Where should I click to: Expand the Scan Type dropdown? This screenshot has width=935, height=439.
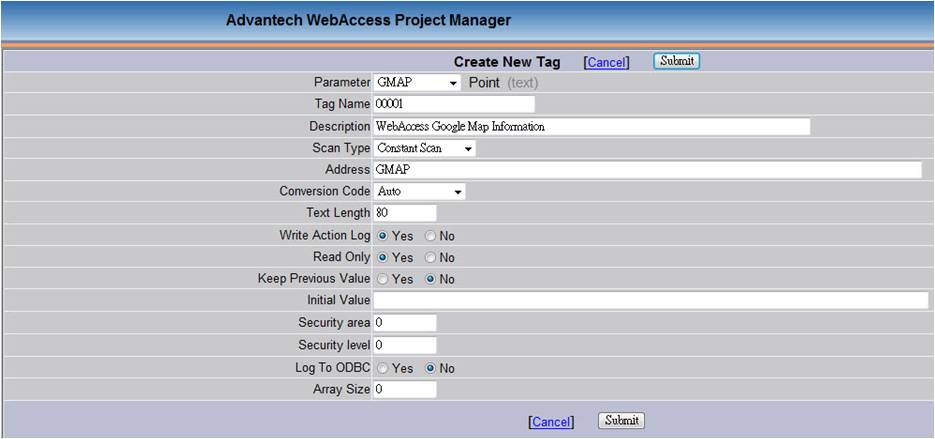[x=425, y=148]
